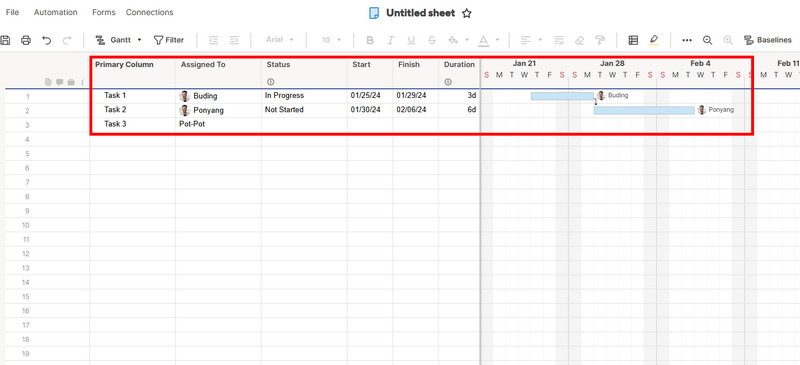Toggle italic formatting
Viewport: 800px width, 365px height.
[x=391, y=40]
